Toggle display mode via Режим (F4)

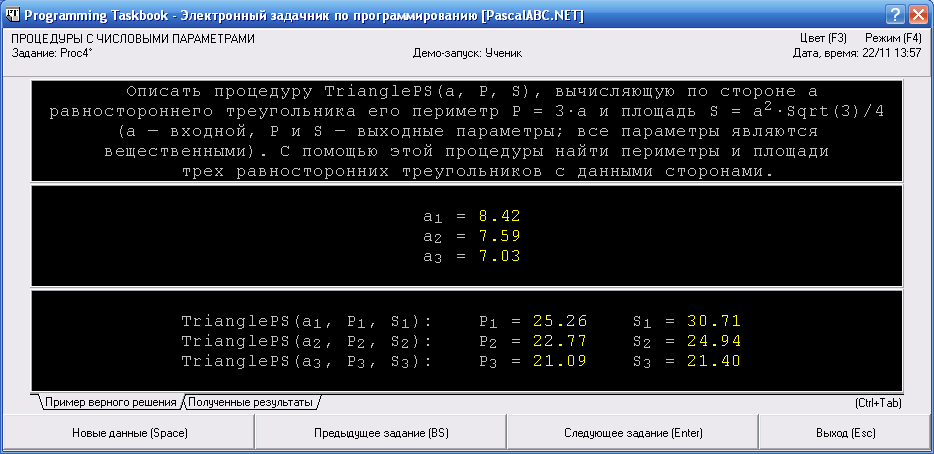click(893, 38)
